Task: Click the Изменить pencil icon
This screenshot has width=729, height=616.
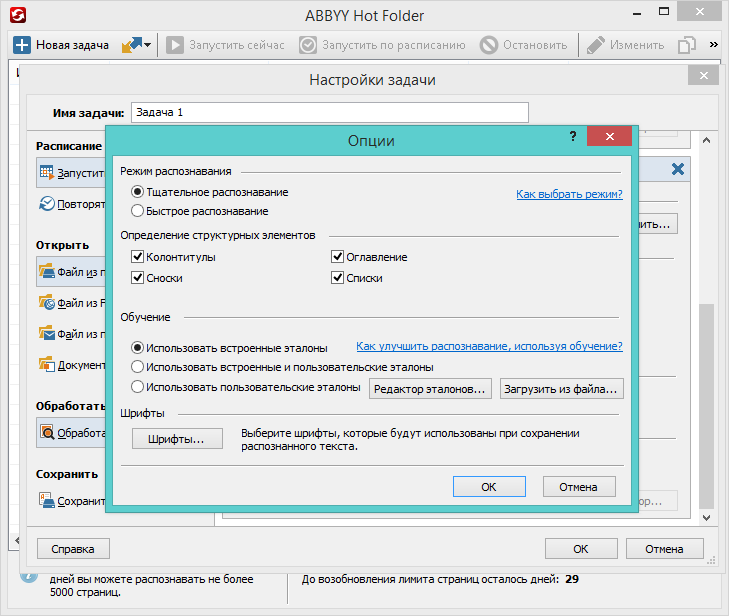Action: [596, 45]
